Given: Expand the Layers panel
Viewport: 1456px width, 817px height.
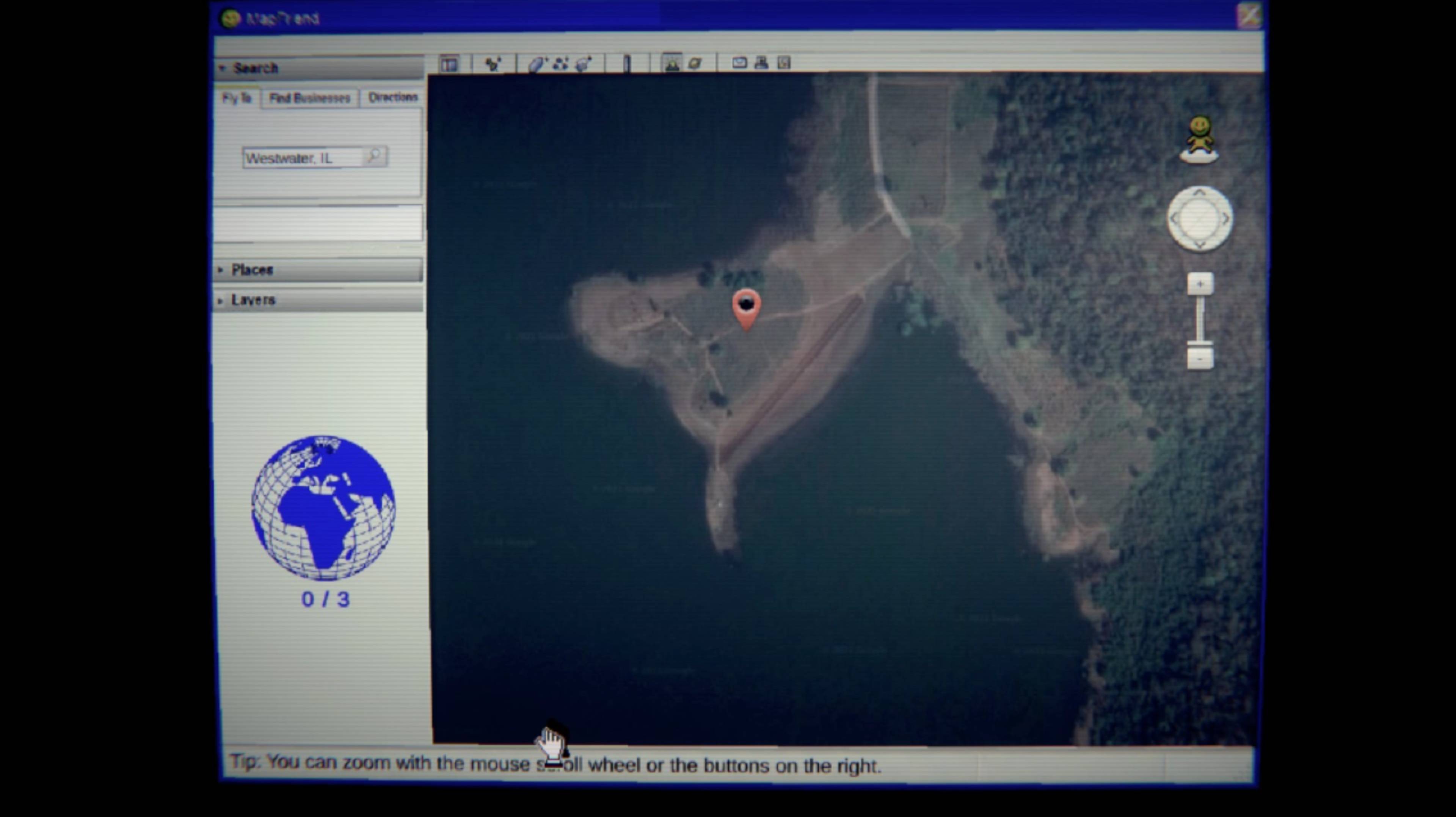Looking at the screenshot, I should click(x=318, y=300).
